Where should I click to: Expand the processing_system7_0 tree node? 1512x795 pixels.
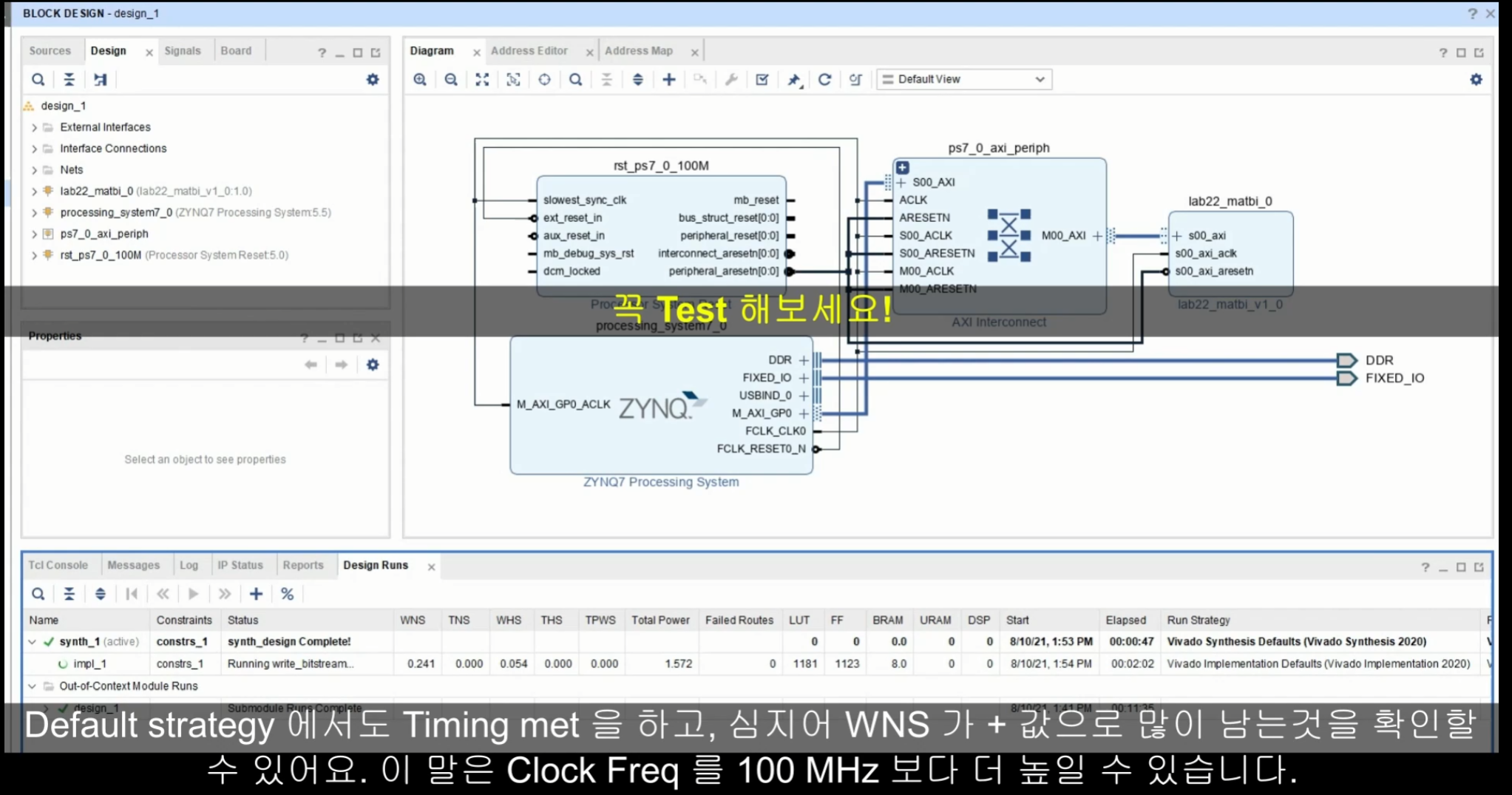[34, 213]
